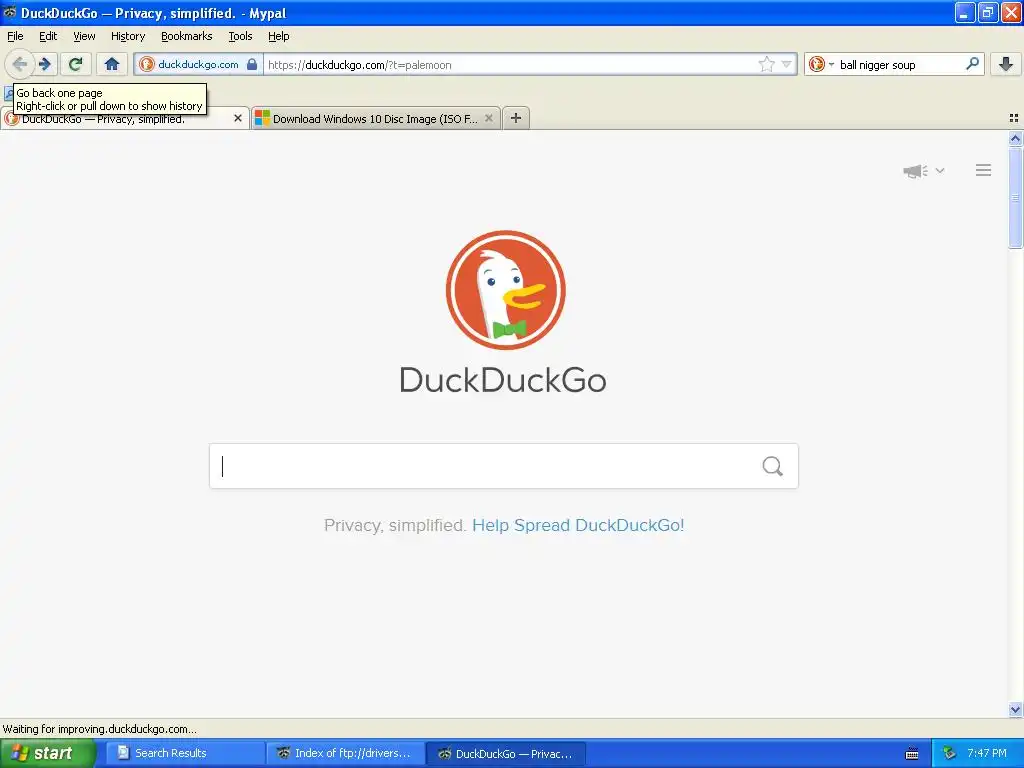The height and width of the screenshot is (768, 1024).
Task: Click the padlock security icon
Action: [251, 64]
